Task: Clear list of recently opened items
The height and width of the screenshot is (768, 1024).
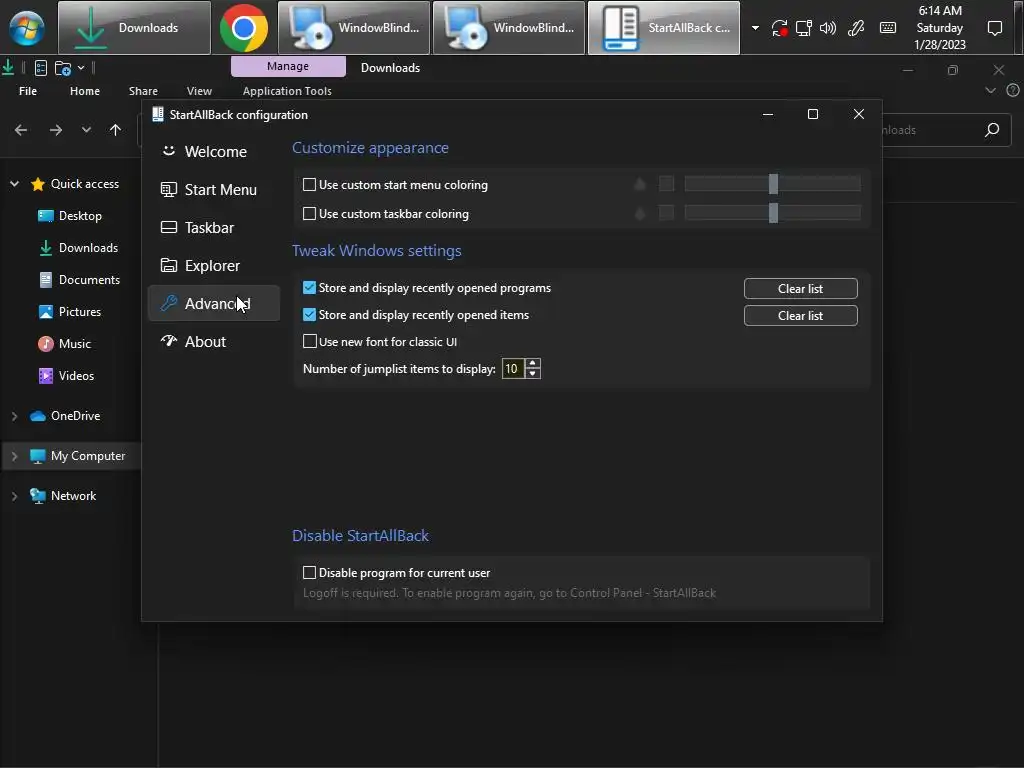Action: (x=801, y=315)
